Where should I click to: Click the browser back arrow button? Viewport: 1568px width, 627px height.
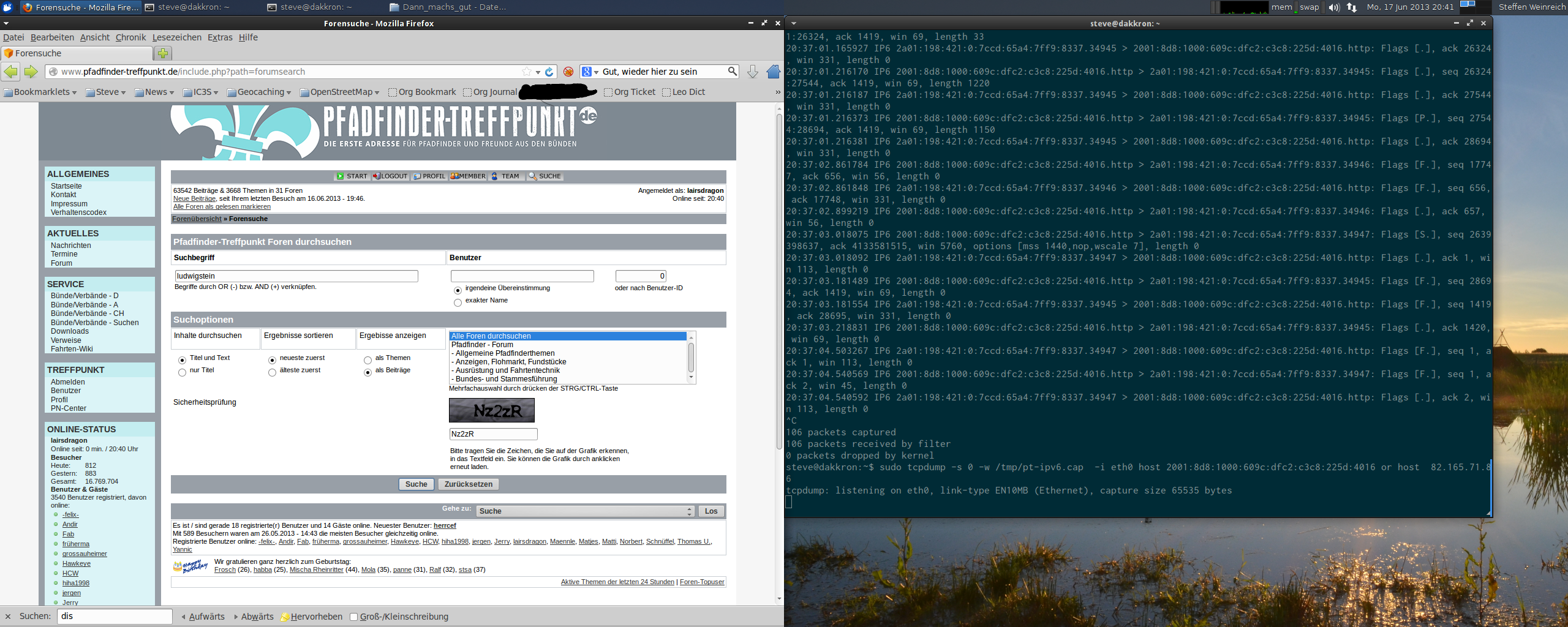tap(11, 72)
